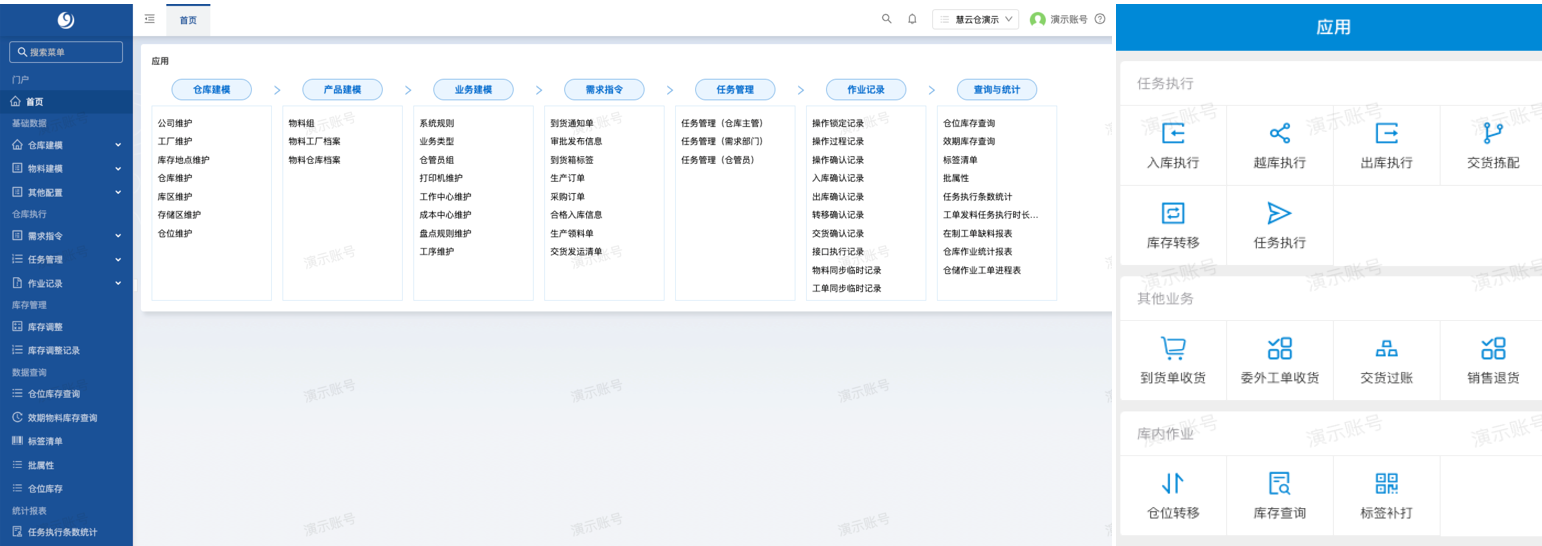The width and height of the screenshot is (1542, 546).
Task: Expand 其他配置 sidebar menu
Action: [66, 192]
